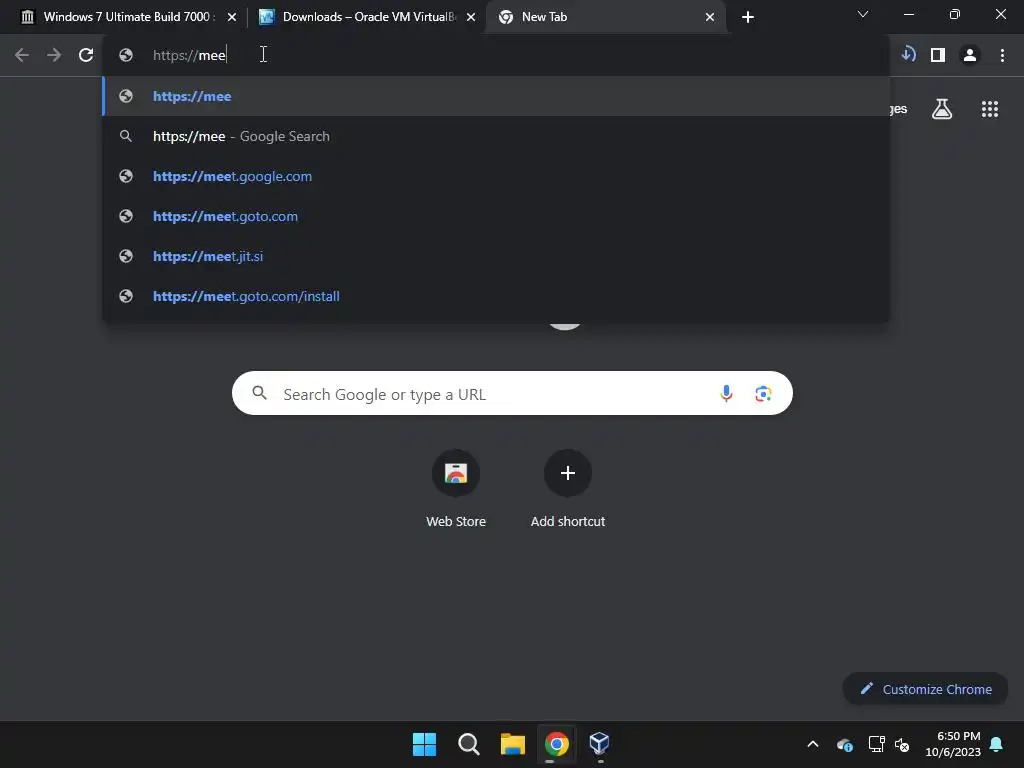
Task: Close the Downloads Oracle VM VirtualBox tab
Action: pos(471,18)
